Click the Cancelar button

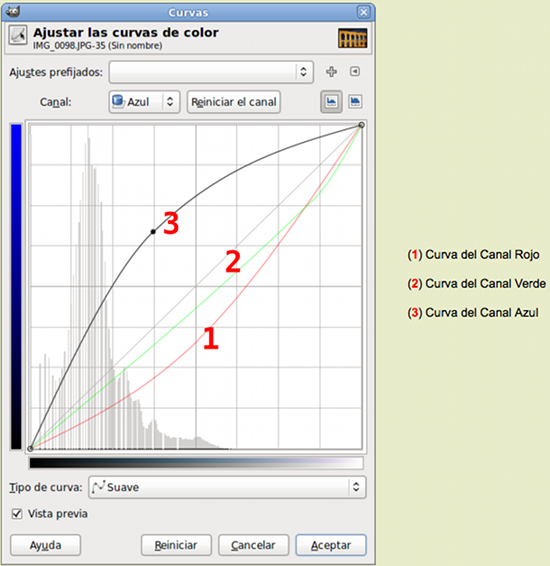tap(253, 545)
